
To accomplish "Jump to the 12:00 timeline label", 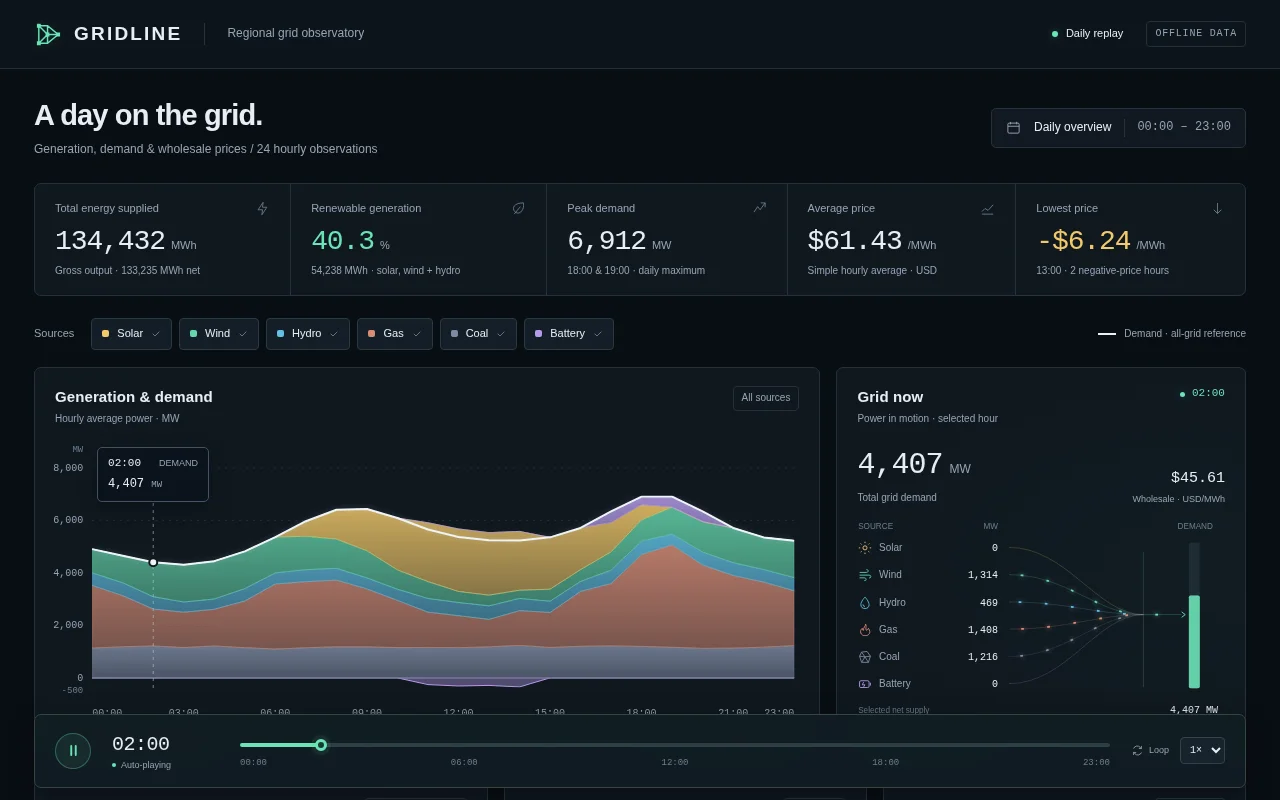I will [x=675, y=763].
